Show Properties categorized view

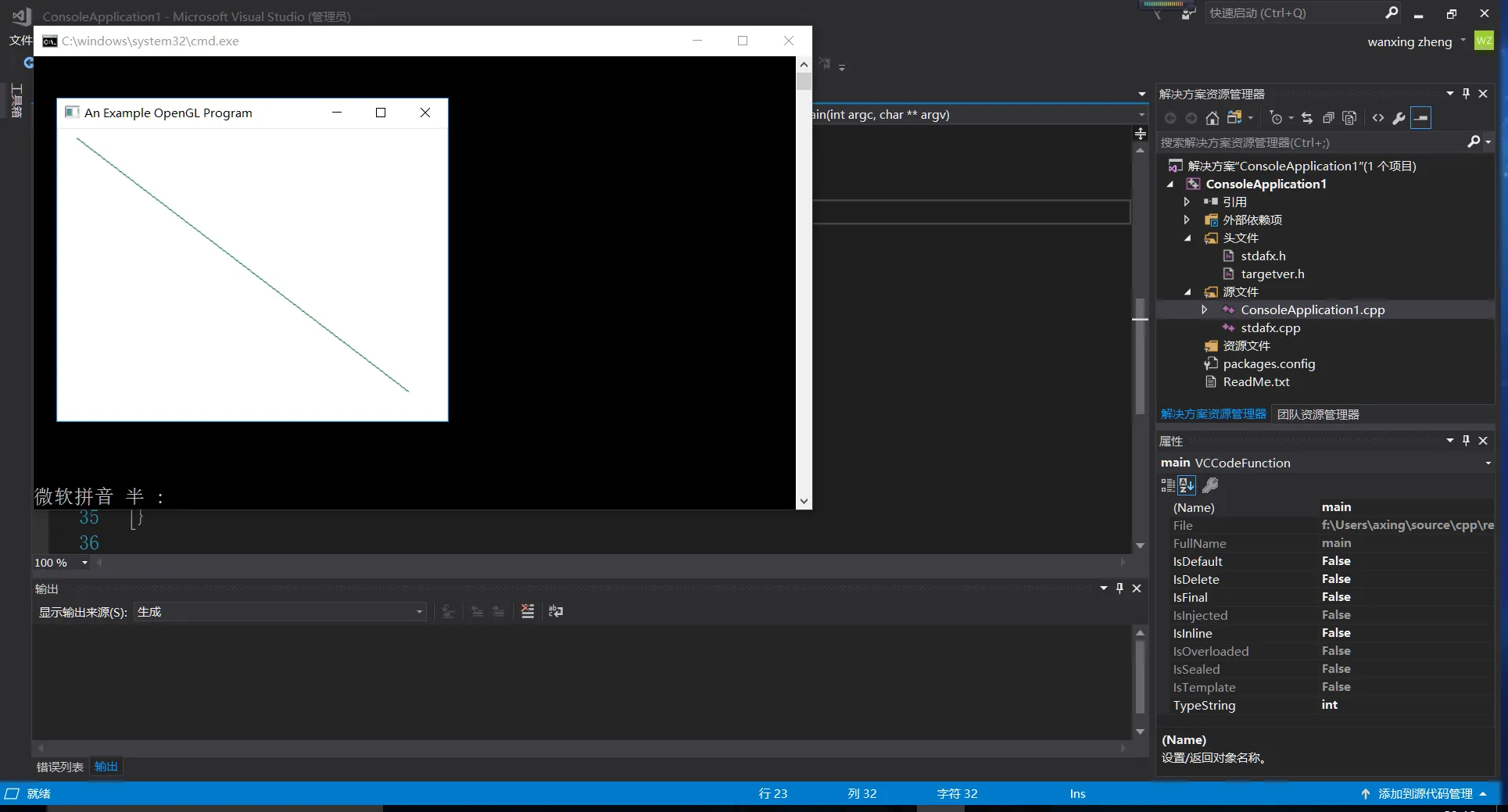click(1168, 485)
